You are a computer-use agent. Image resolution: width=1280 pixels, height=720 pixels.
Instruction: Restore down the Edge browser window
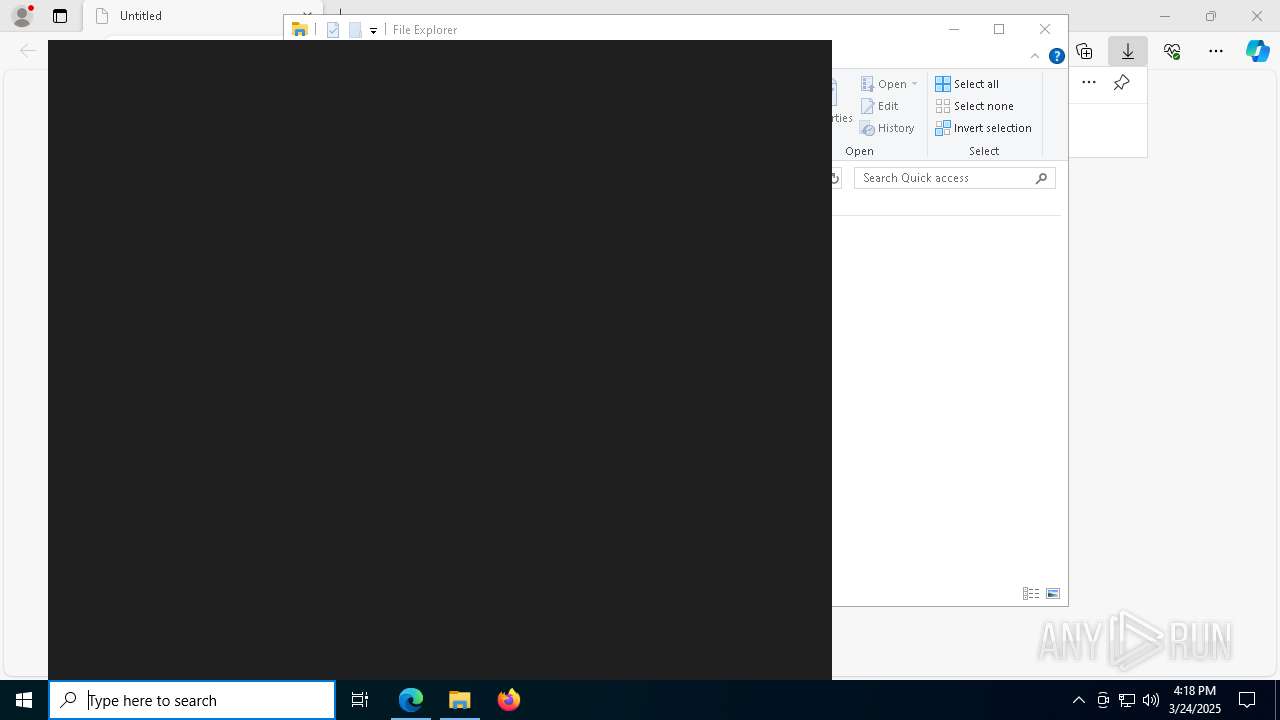[x=1211, y=16]
